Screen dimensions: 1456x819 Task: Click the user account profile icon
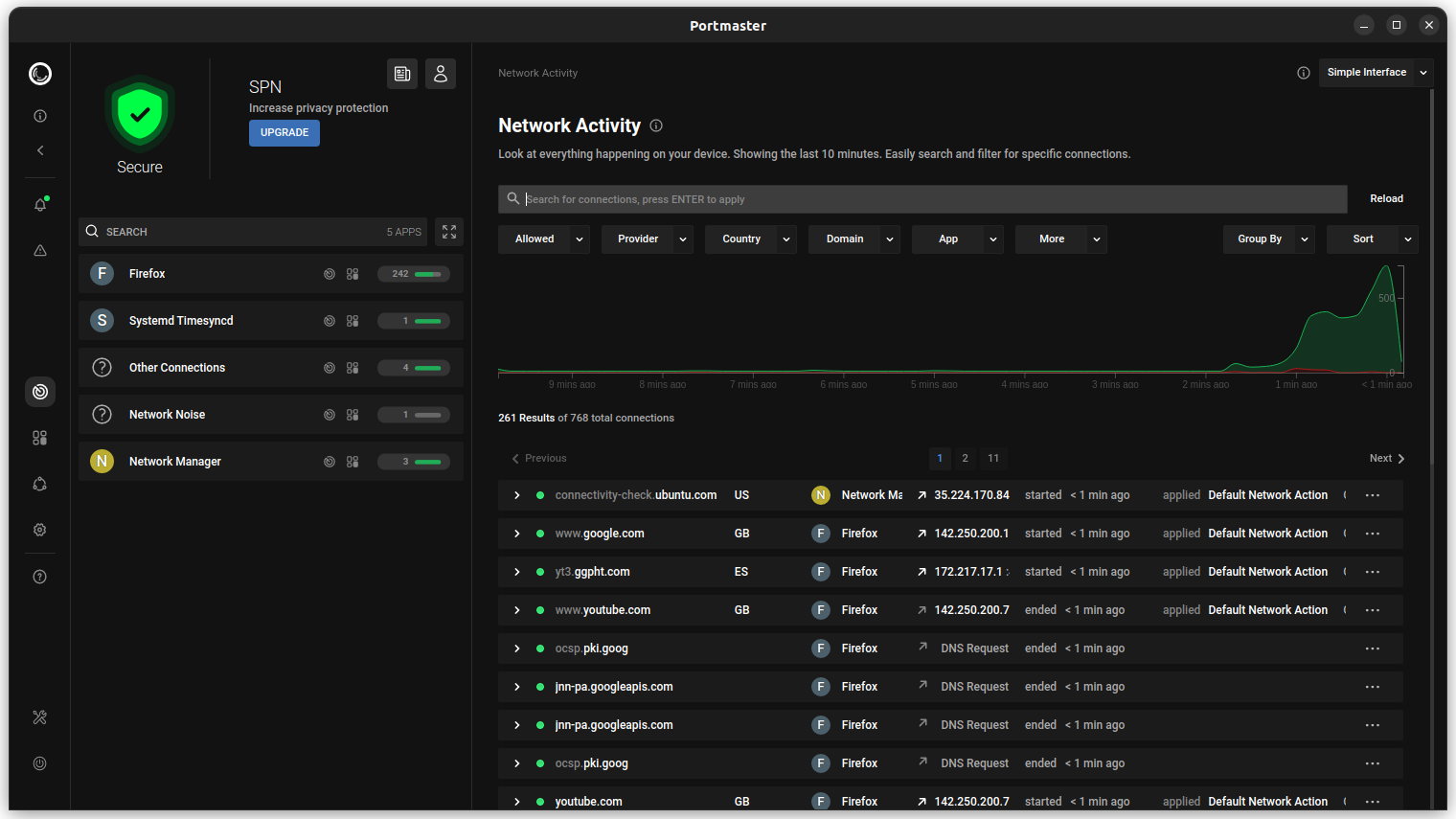441,74
